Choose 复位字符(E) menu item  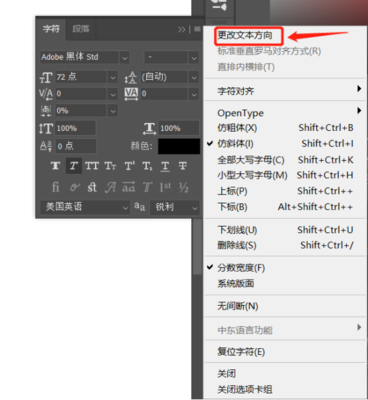285,352
